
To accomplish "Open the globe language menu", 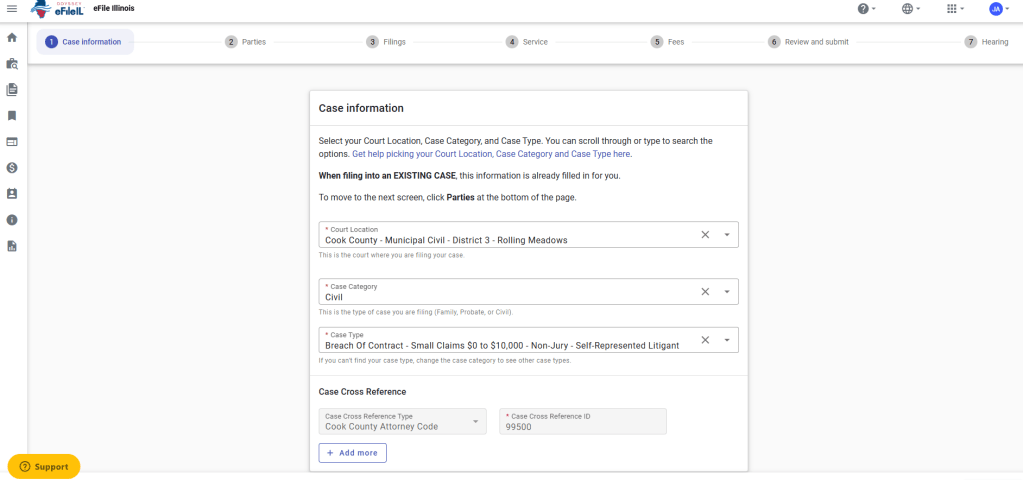I will (x=908, y=9).
